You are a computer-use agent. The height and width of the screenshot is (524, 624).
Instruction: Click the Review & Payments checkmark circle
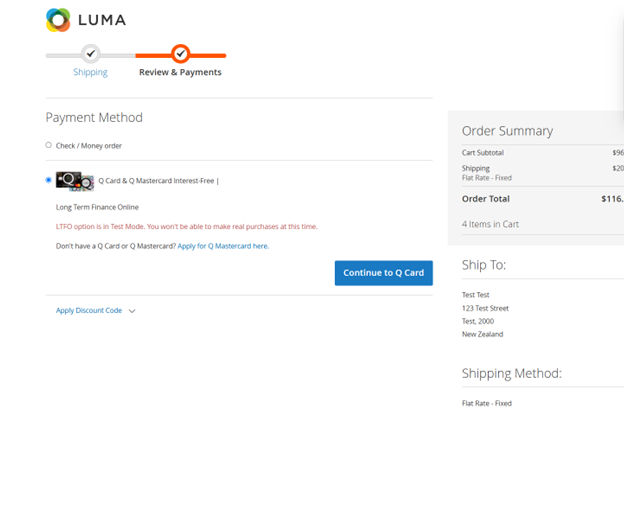(x=181, y=54)
